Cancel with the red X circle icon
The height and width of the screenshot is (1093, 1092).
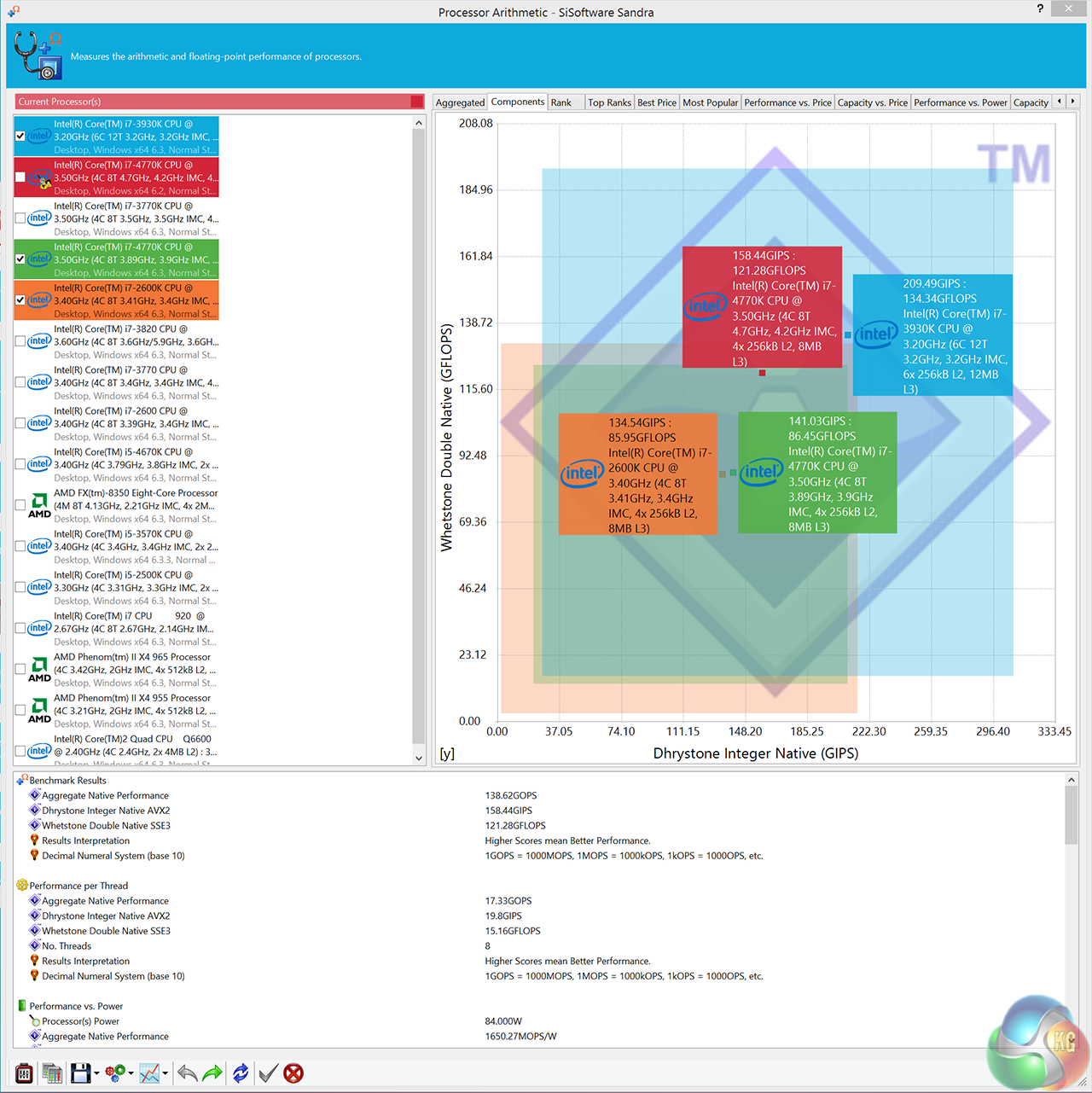pyautogui.click(x=293, y=1073)
